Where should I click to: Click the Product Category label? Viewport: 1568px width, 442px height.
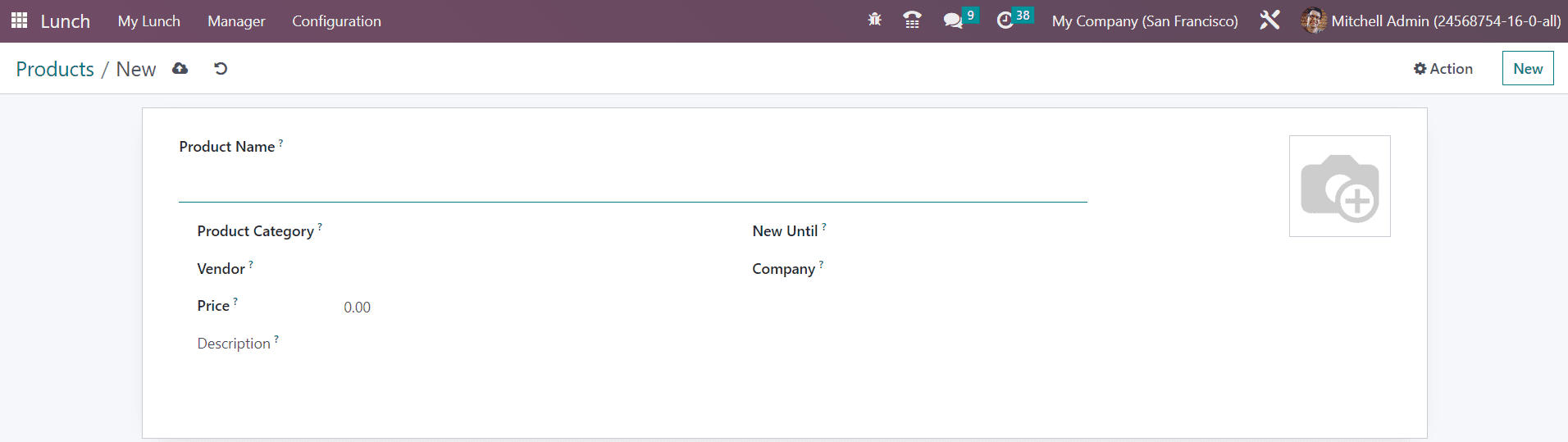[256, 231]
